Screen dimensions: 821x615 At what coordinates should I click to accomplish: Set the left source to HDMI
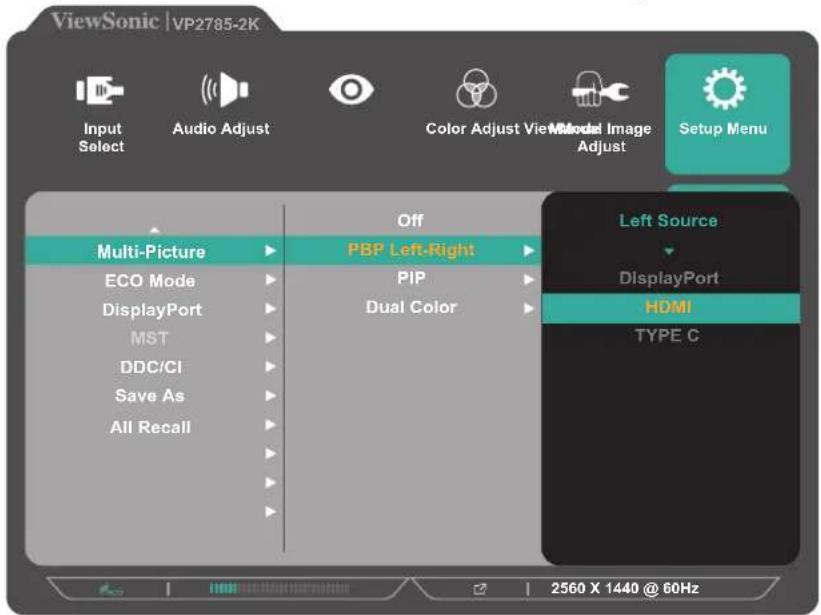point(671,307)
